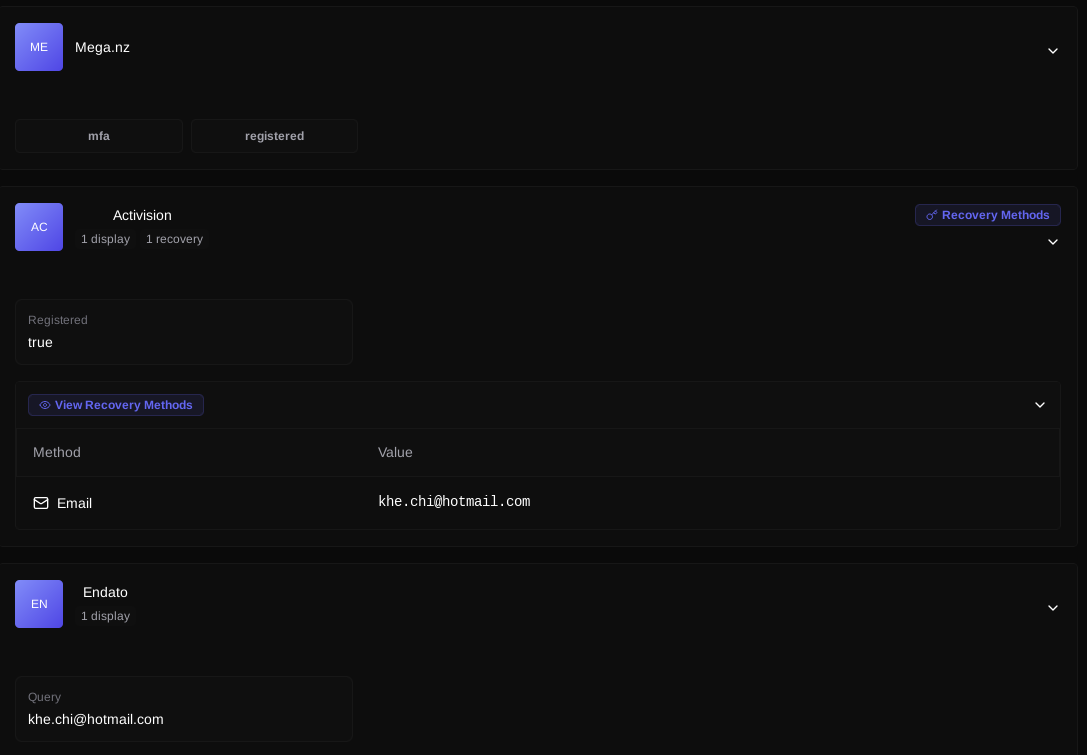Click the Endato Query field value
Screen dimensions: 1087x755
96,720
